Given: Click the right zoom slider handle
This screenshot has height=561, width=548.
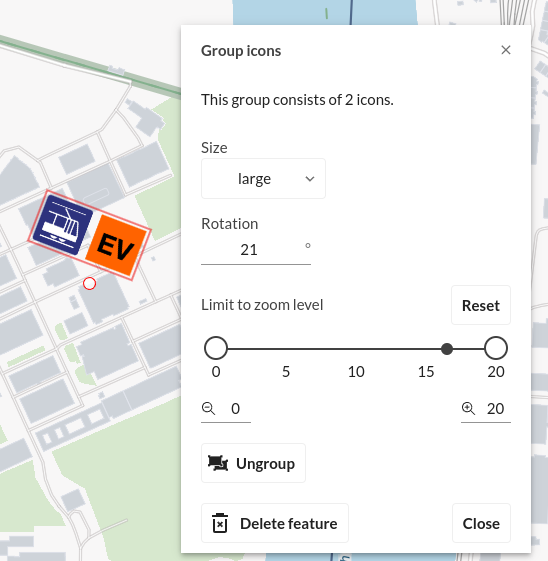Looking at the screenshot, I should click(x=496, y=348).
